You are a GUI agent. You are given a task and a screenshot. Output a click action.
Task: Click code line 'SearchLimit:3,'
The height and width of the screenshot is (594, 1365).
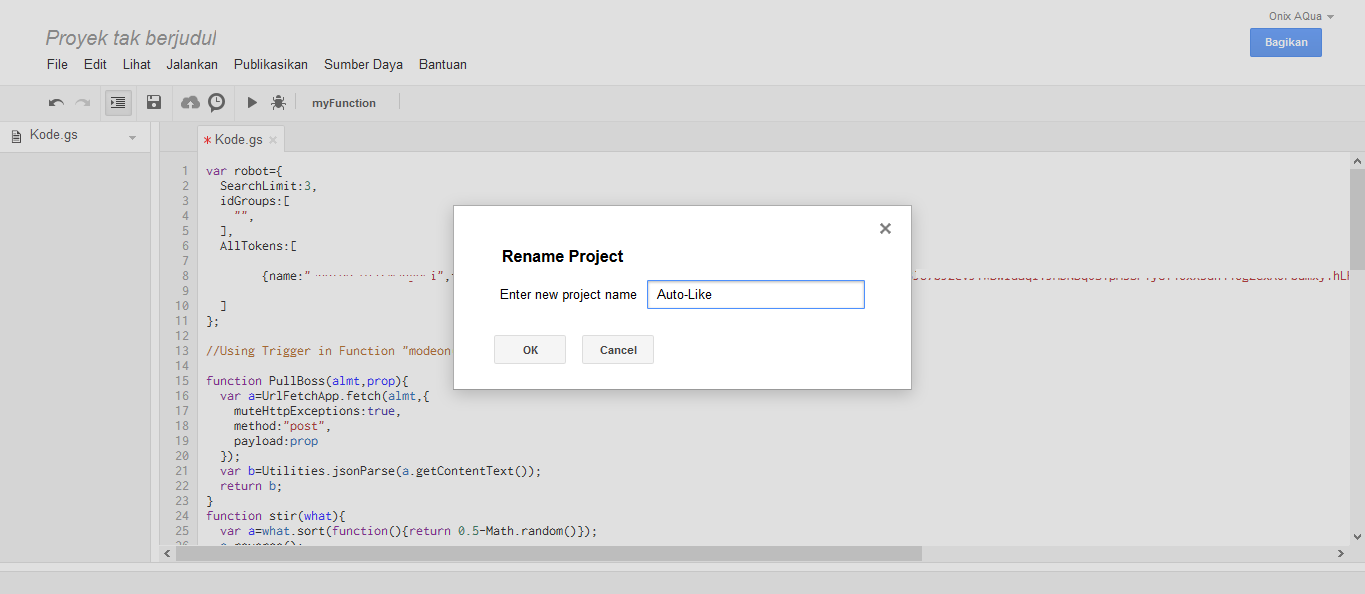coord(269,186)
